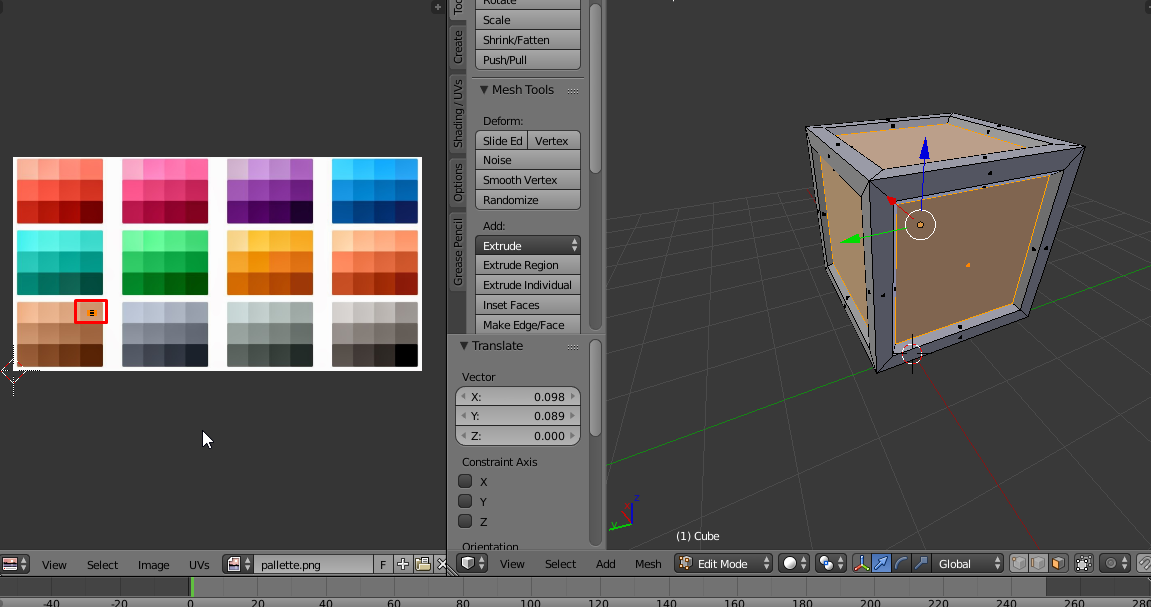Open the viewport shading selector

[x=794, y=563]
